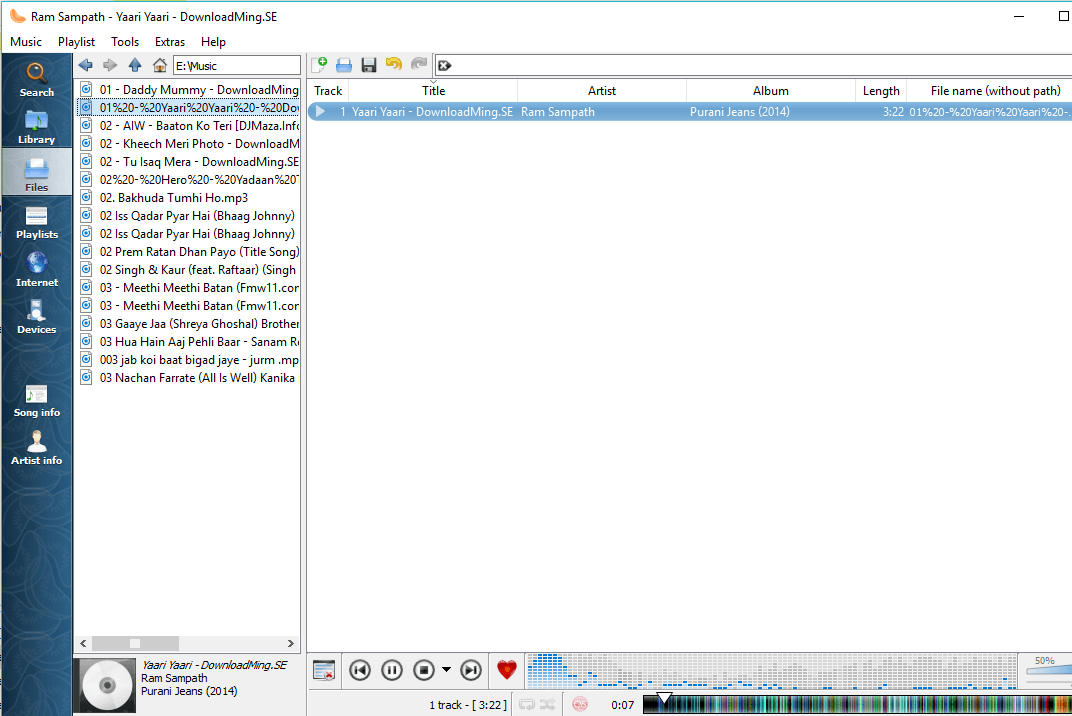Click the new playlist icon
The width and height of the screenshot is (1072, 716).
pyautogui.click(x=319, y=65)
